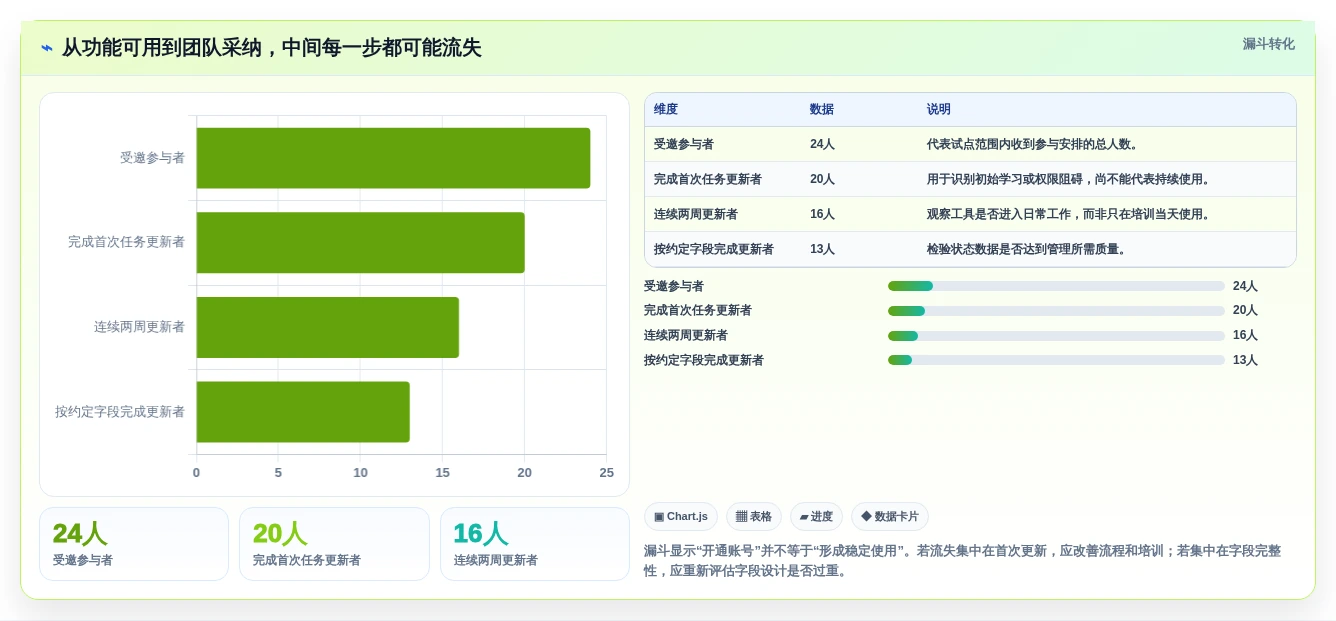The height and width of the screenshot is (621, 1336).
Task: Click the chart y-axis label 按约定字段完成更新者
Action: click(120, 412)
